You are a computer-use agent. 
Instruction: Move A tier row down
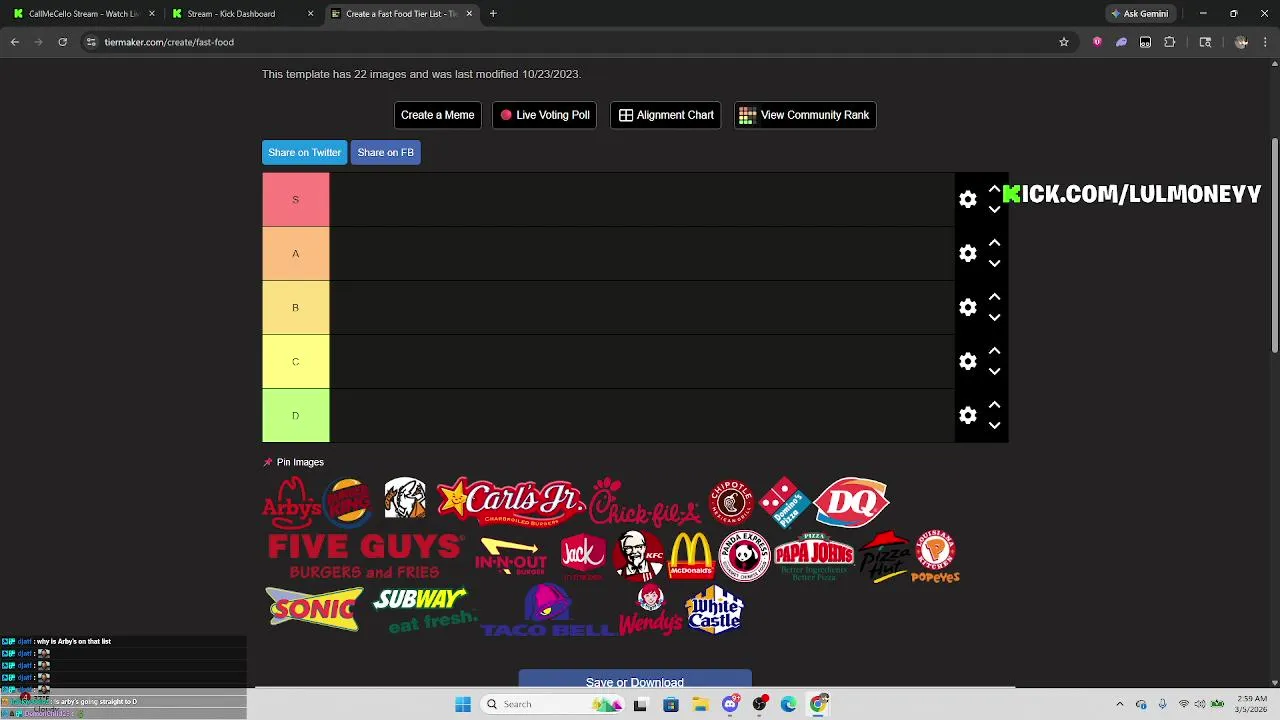(x=994, y=263)
